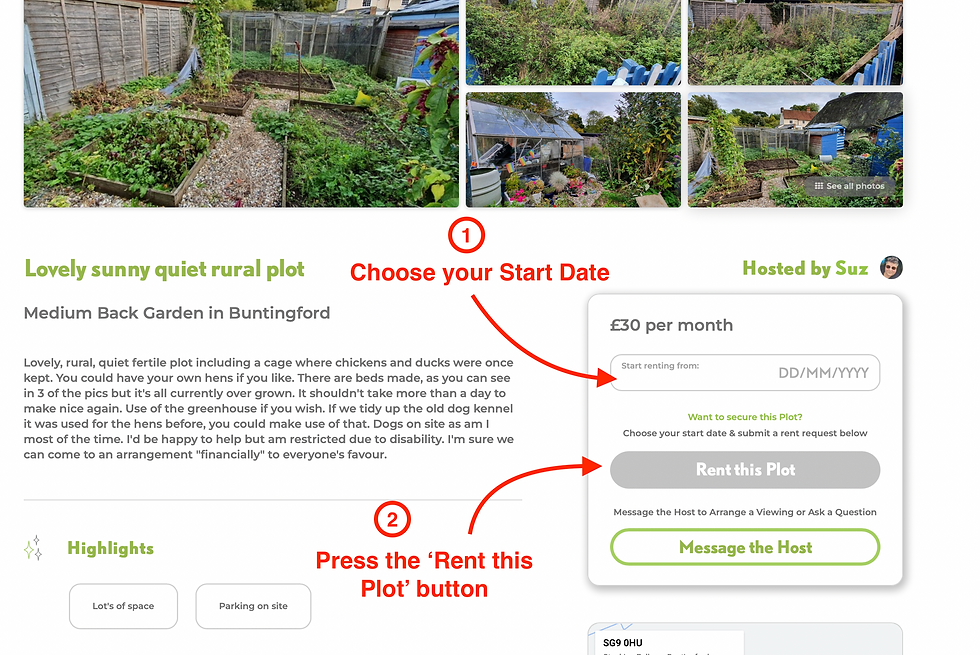The image size is (980, 655).
Task: Open the greenhouse photo thumbnail
Action: (x=573, y=149)
